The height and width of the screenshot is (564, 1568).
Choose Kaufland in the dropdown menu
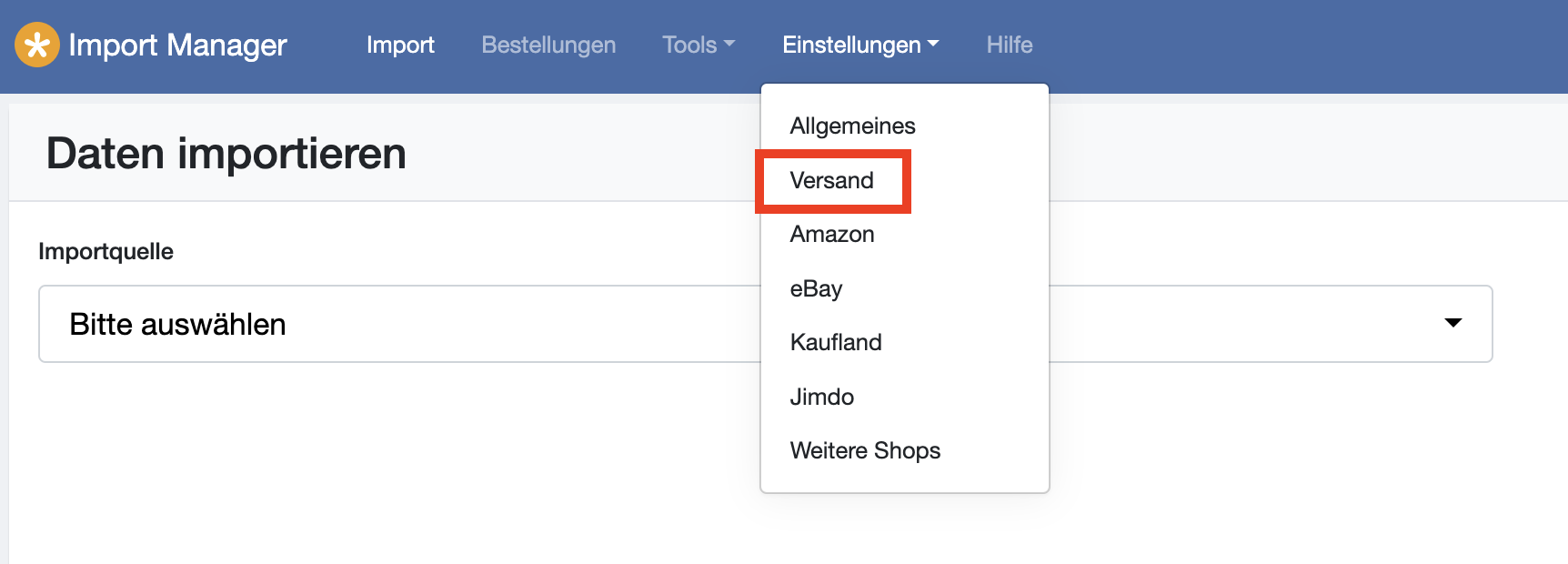[836, 342]
